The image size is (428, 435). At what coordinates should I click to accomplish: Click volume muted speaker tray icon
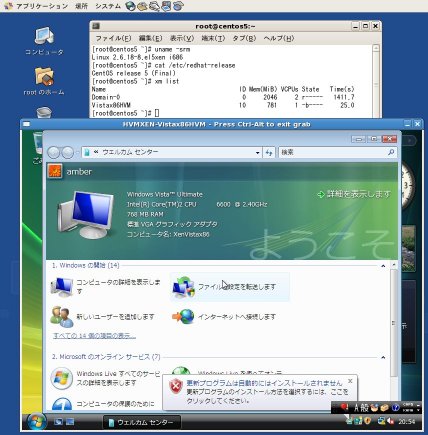(390, 422)
